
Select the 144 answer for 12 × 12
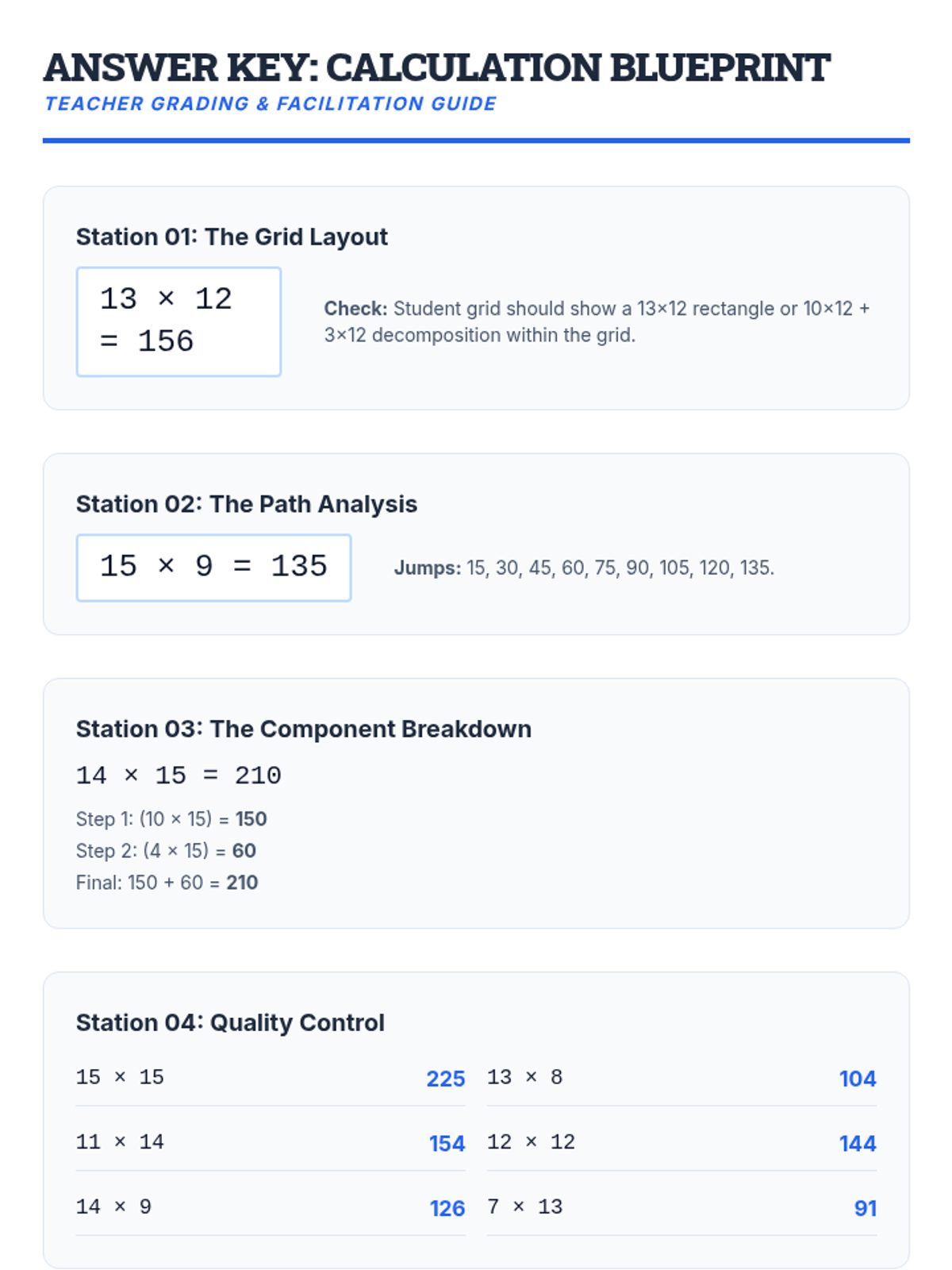point(858,1144)
